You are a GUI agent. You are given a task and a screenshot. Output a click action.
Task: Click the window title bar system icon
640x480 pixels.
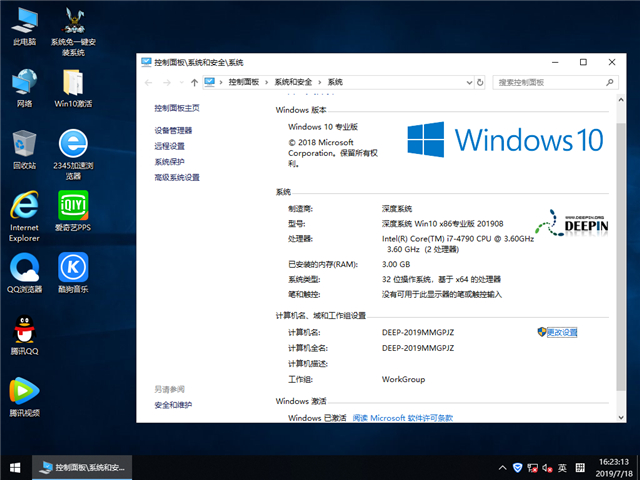(x=146, y=62)
